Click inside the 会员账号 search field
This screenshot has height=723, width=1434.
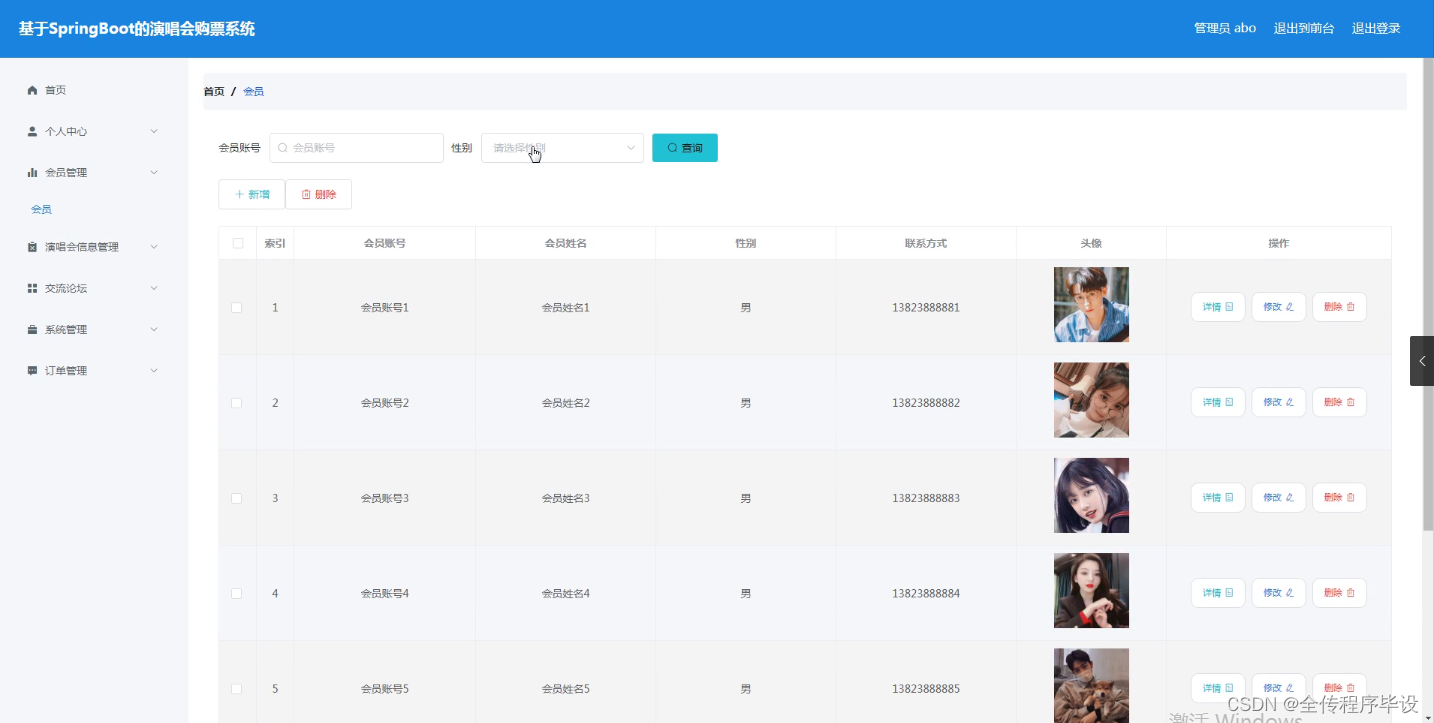[360, 147]
